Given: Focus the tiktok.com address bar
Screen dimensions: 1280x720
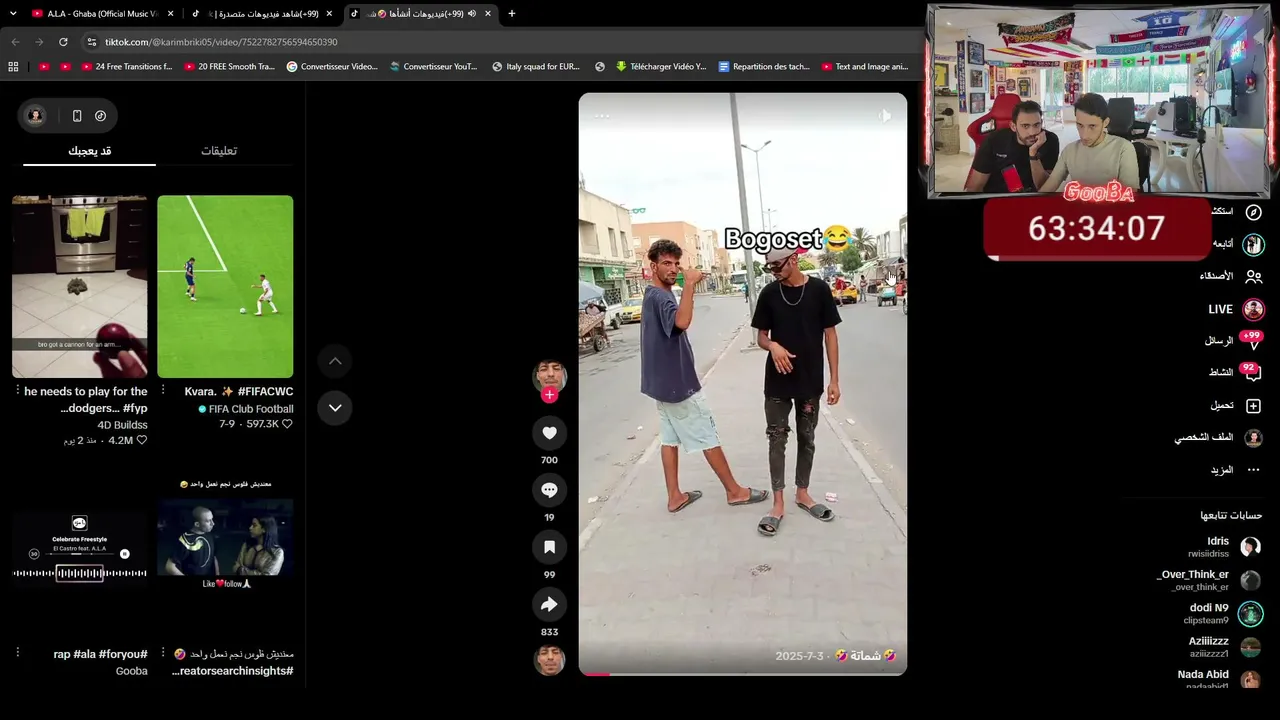Looking at the screenshot, I should (500, 42).
